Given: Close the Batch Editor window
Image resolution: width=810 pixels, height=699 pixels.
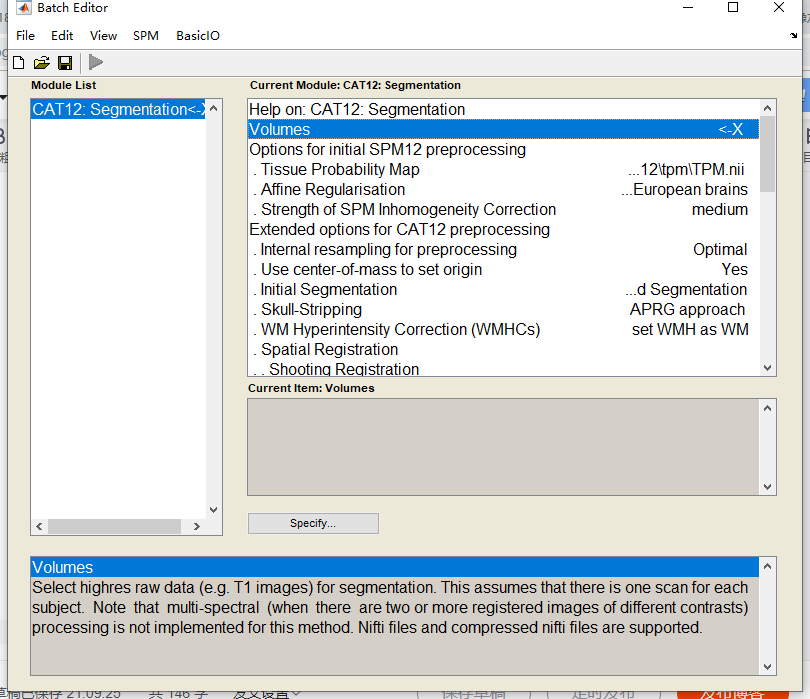Looking at the screenshot, I should point(778,7).
